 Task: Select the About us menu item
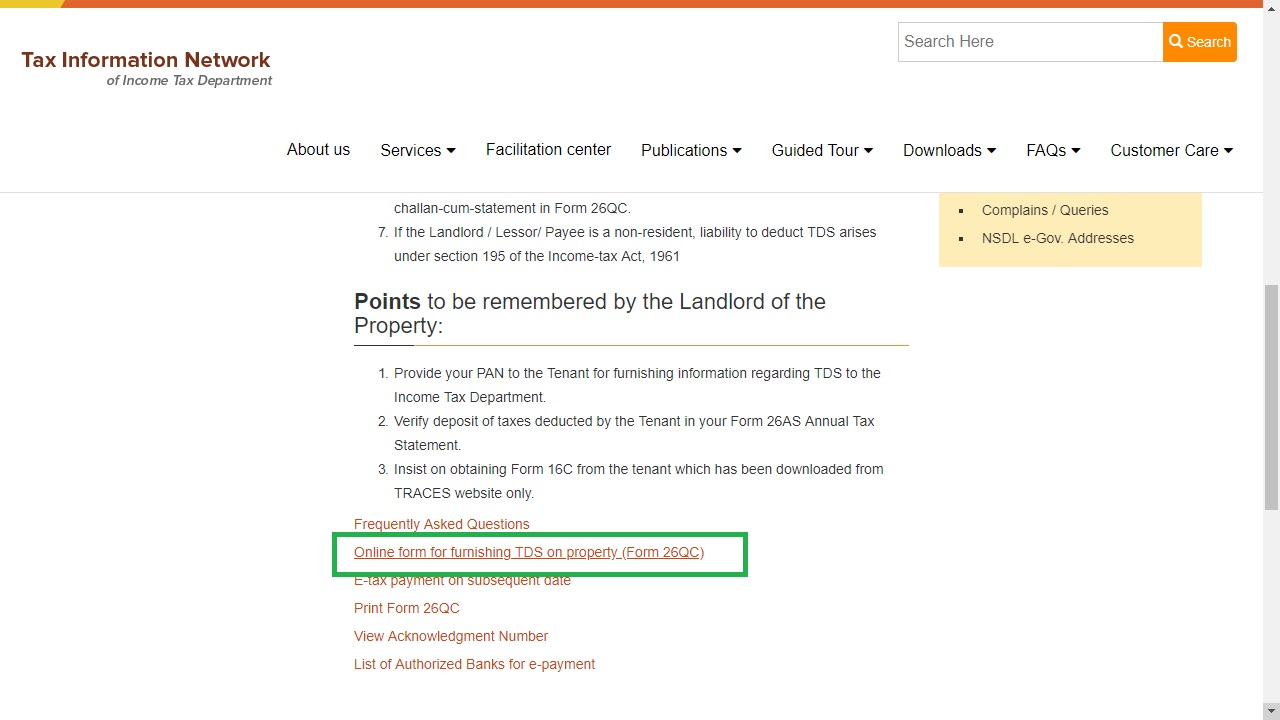[x=318, y=150]
